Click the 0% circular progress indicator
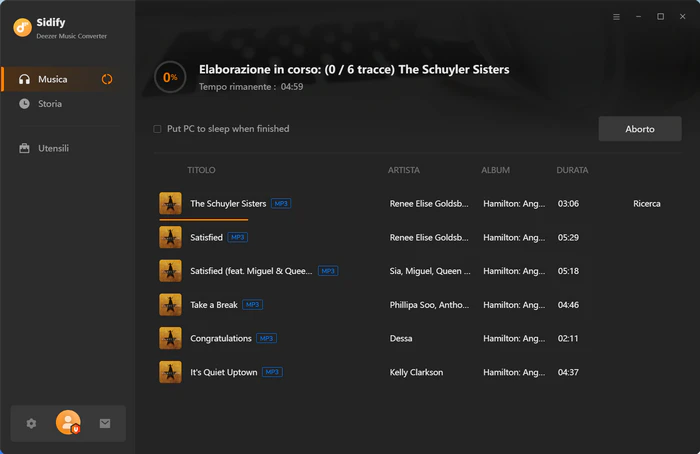 [170, 77]
